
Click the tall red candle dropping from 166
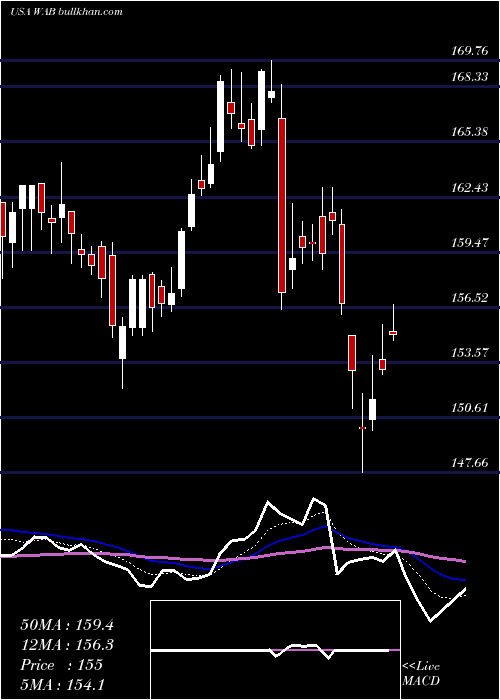282,205
